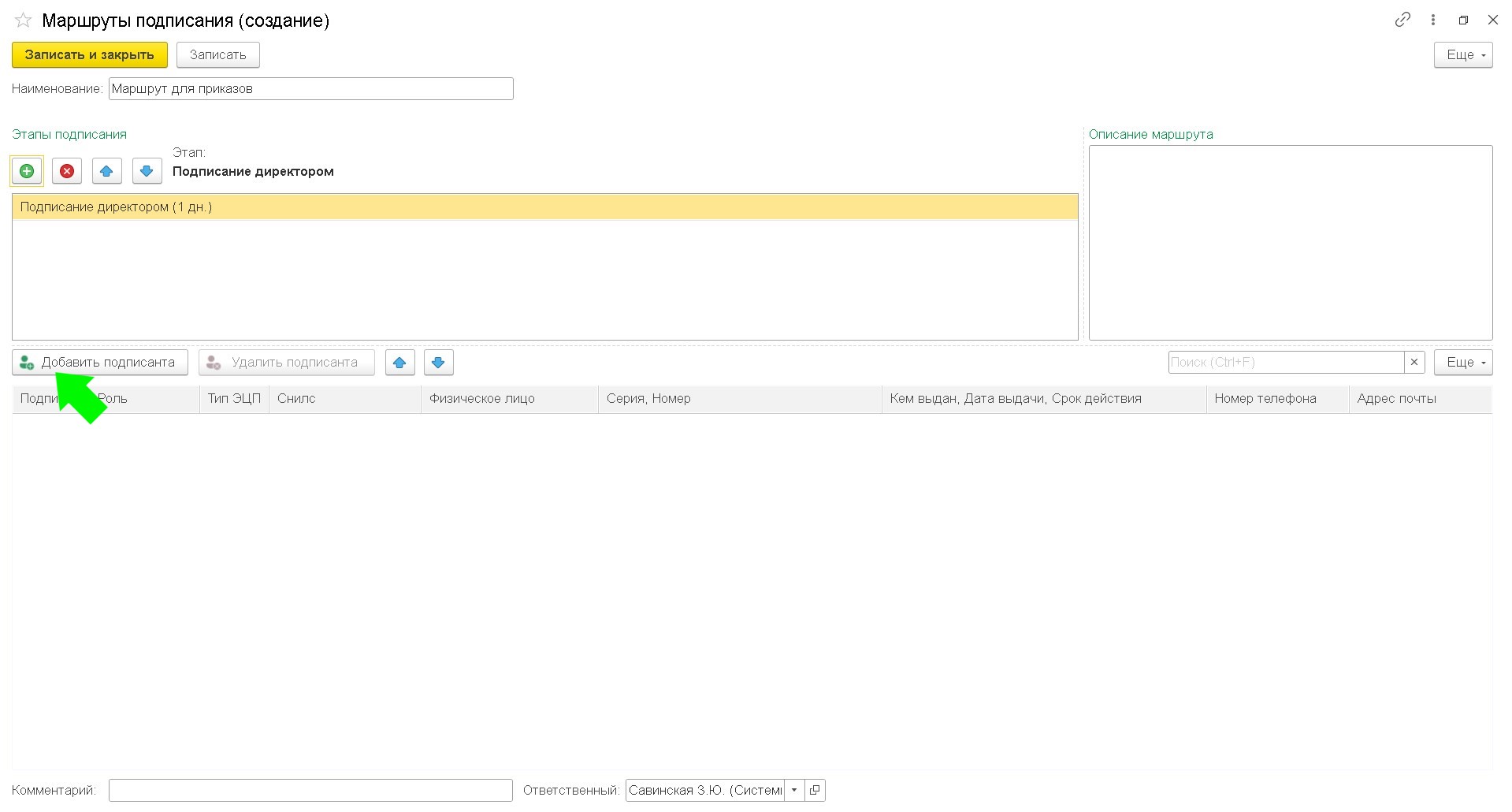Copy link to this form

(x=1402, y=20)
